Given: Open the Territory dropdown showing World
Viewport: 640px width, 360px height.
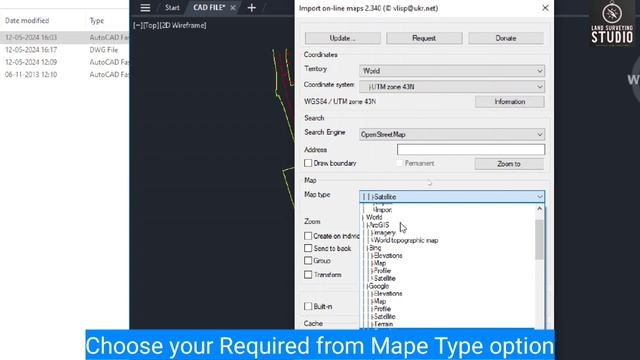Looking at the screenshot, I should (x=452, y=71).
